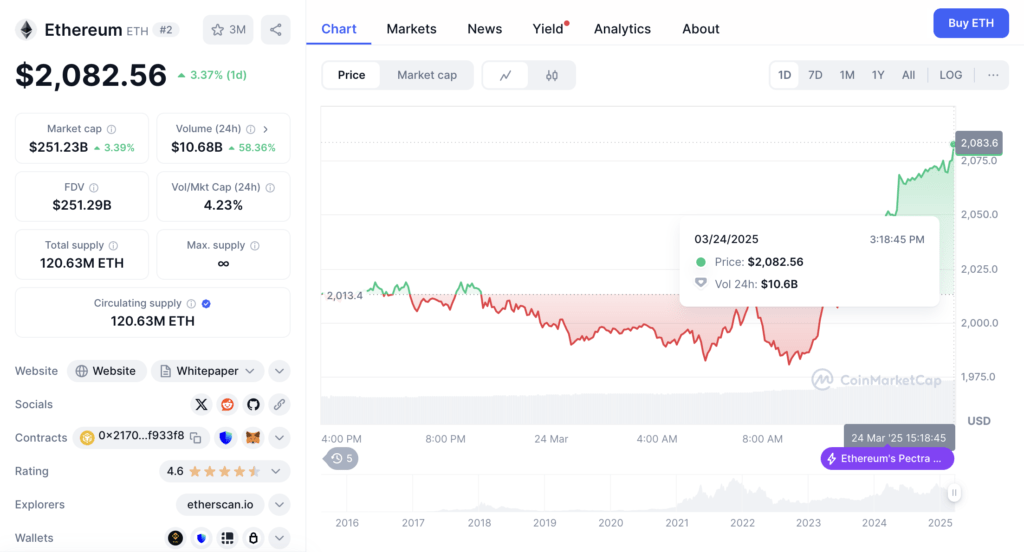The width and height of the screenshot is (1024, 552).
Task: Open the Binance wallet icon
Action: (175, 538)
